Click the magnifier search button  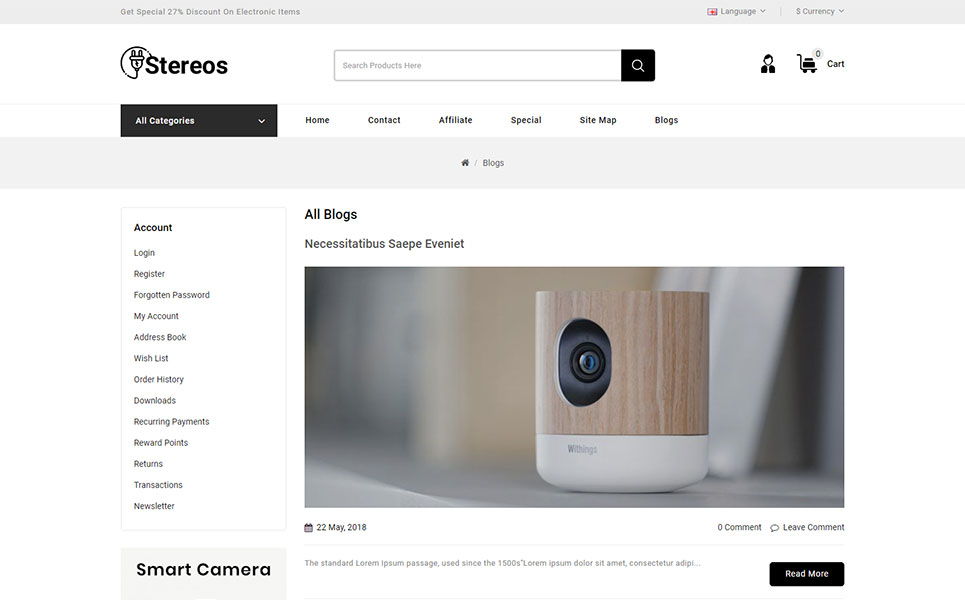tap(638, 65)
